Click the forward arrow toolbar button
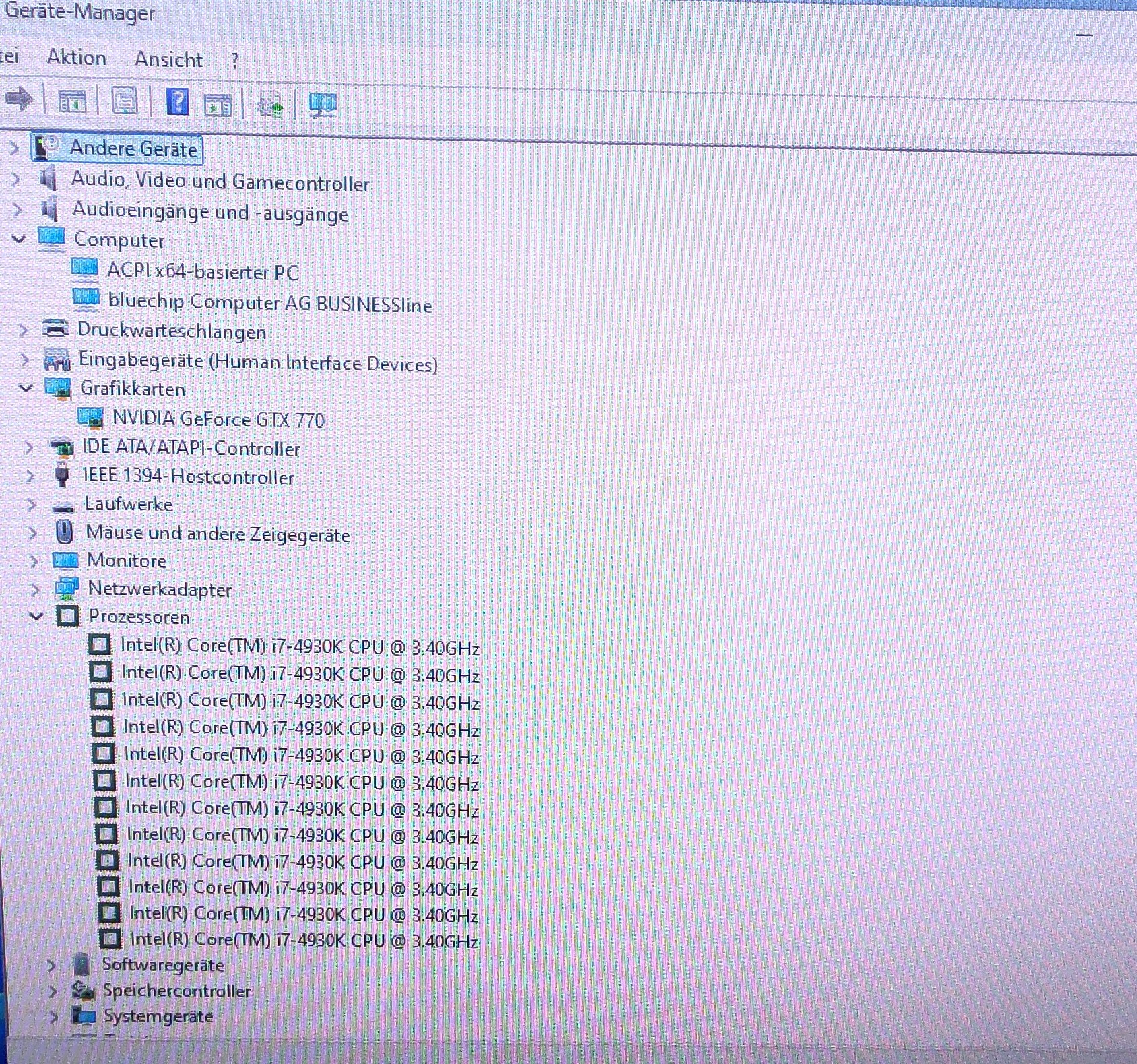 click(18, 99)
